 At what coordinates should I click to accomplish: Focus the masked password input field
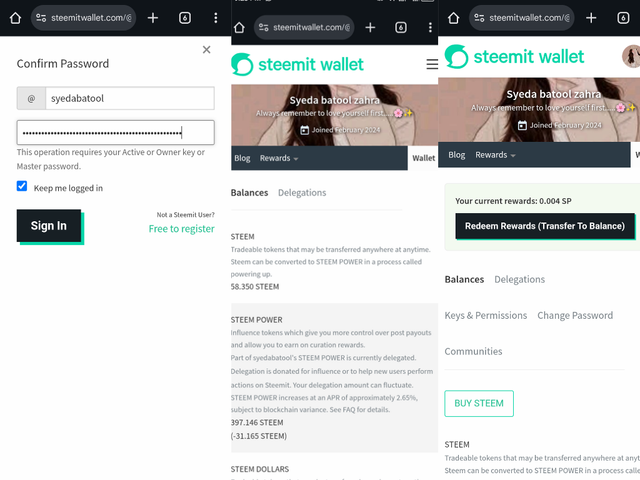116,132
